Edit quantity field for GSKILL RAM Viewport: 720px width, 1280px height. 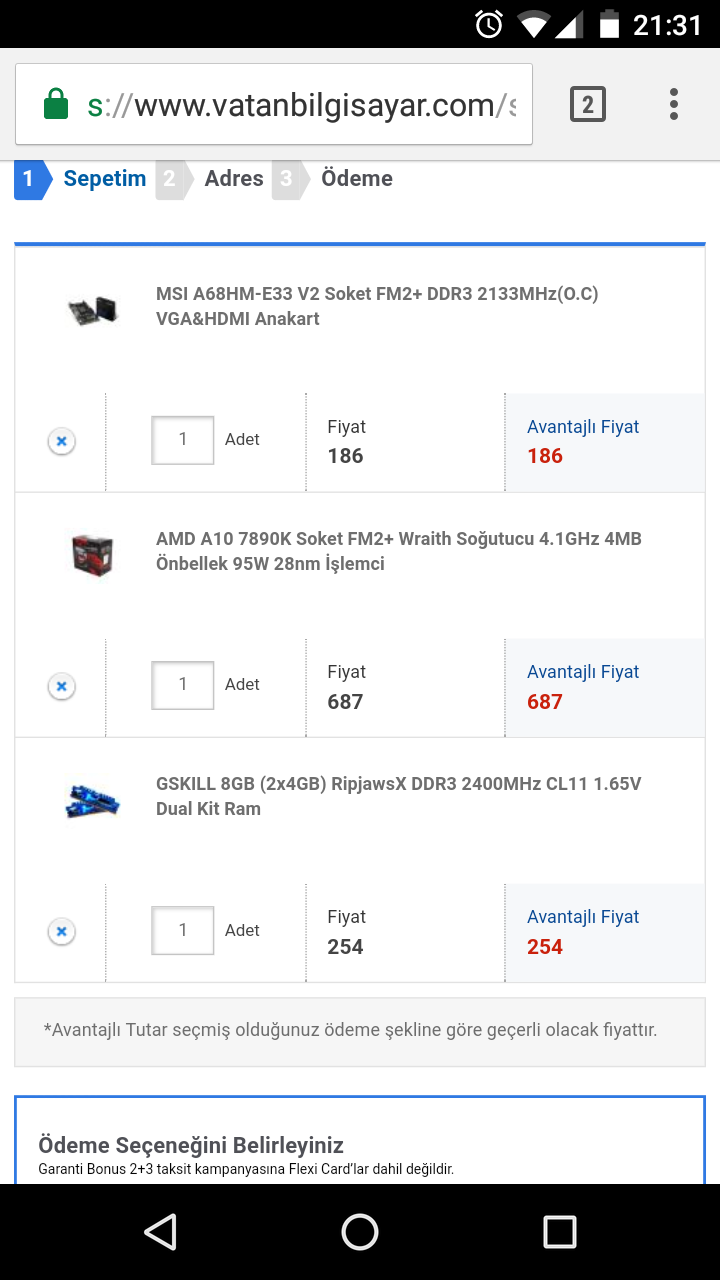pyautogui.click(x=182, y=930)
